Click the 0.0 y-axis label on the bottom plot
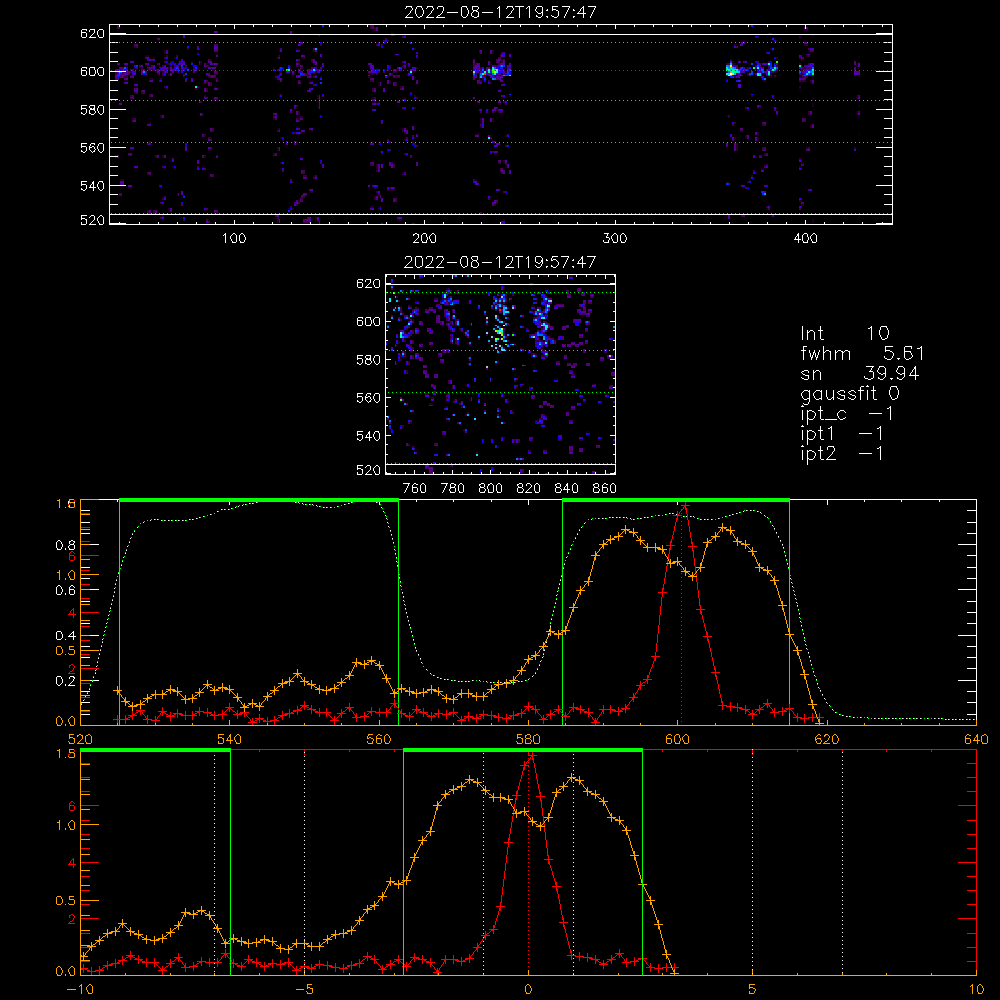The width and height of the screenshot is (1000, 1000). point(66,972)
